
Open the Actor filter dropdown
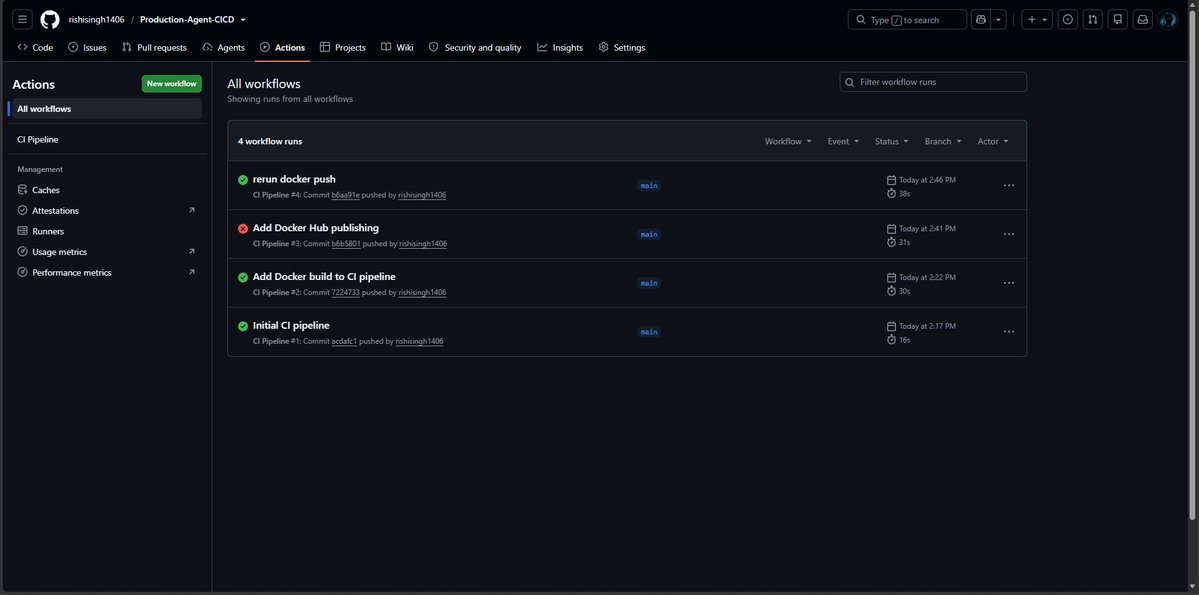pos(993,141)
